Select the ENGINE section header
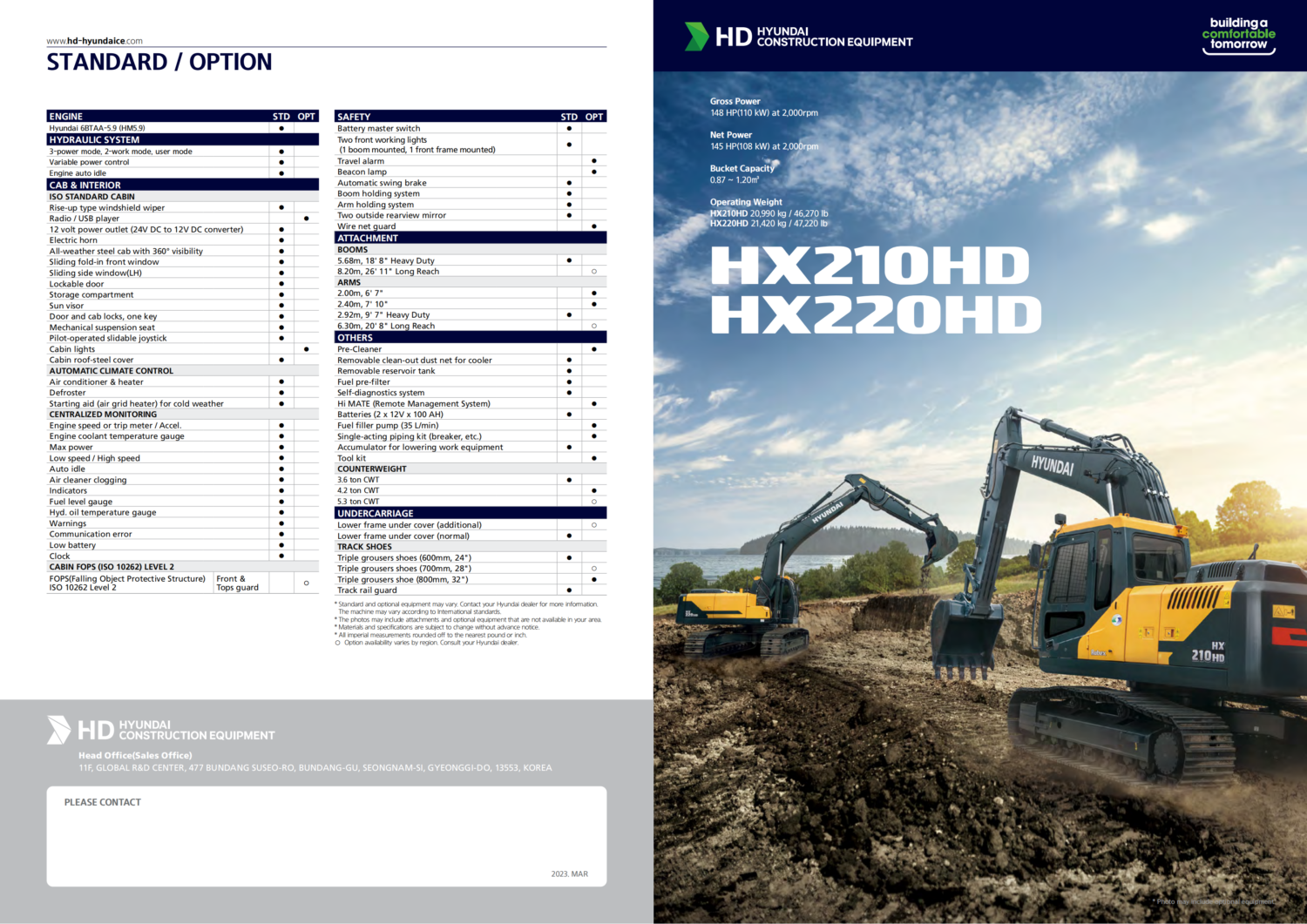Image resolution: width=1307 pixels, height=924 pixels. click(x=183, y=116)
